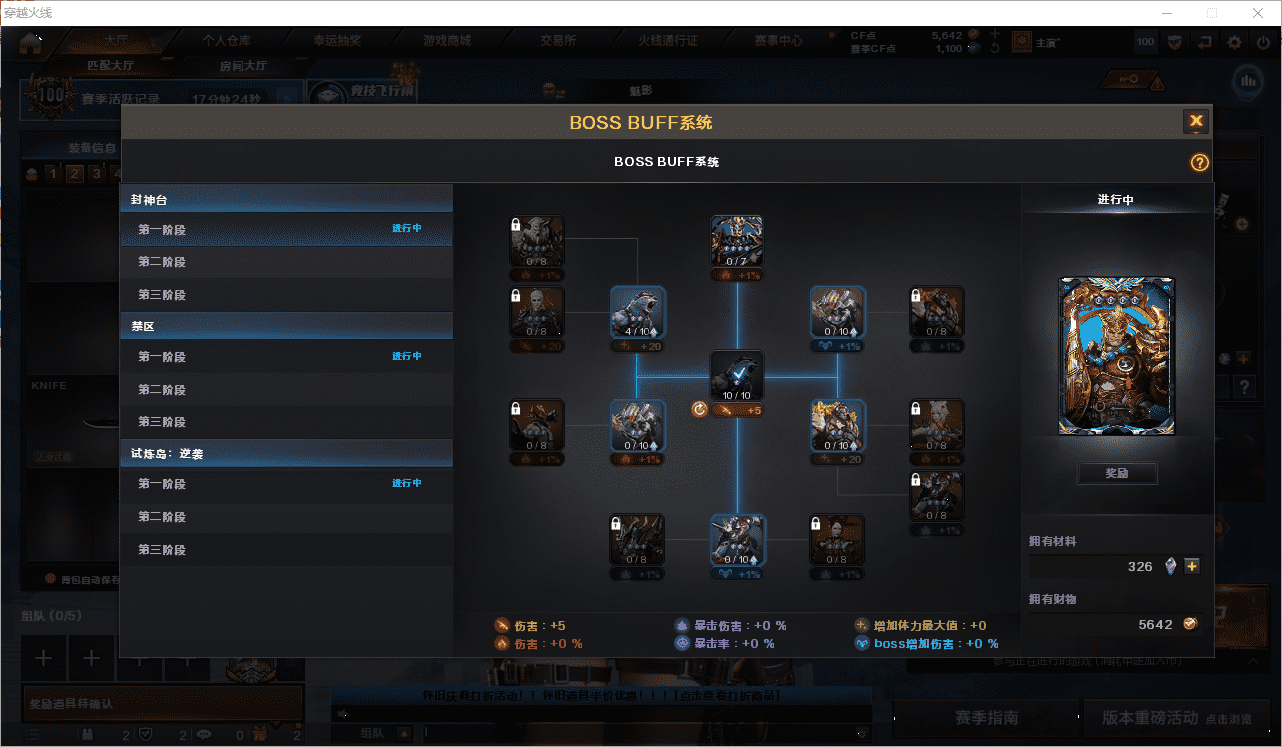
Task: Open the 幸运抽奖 tab
Action: pyautogui.click(x=337, y=41)
